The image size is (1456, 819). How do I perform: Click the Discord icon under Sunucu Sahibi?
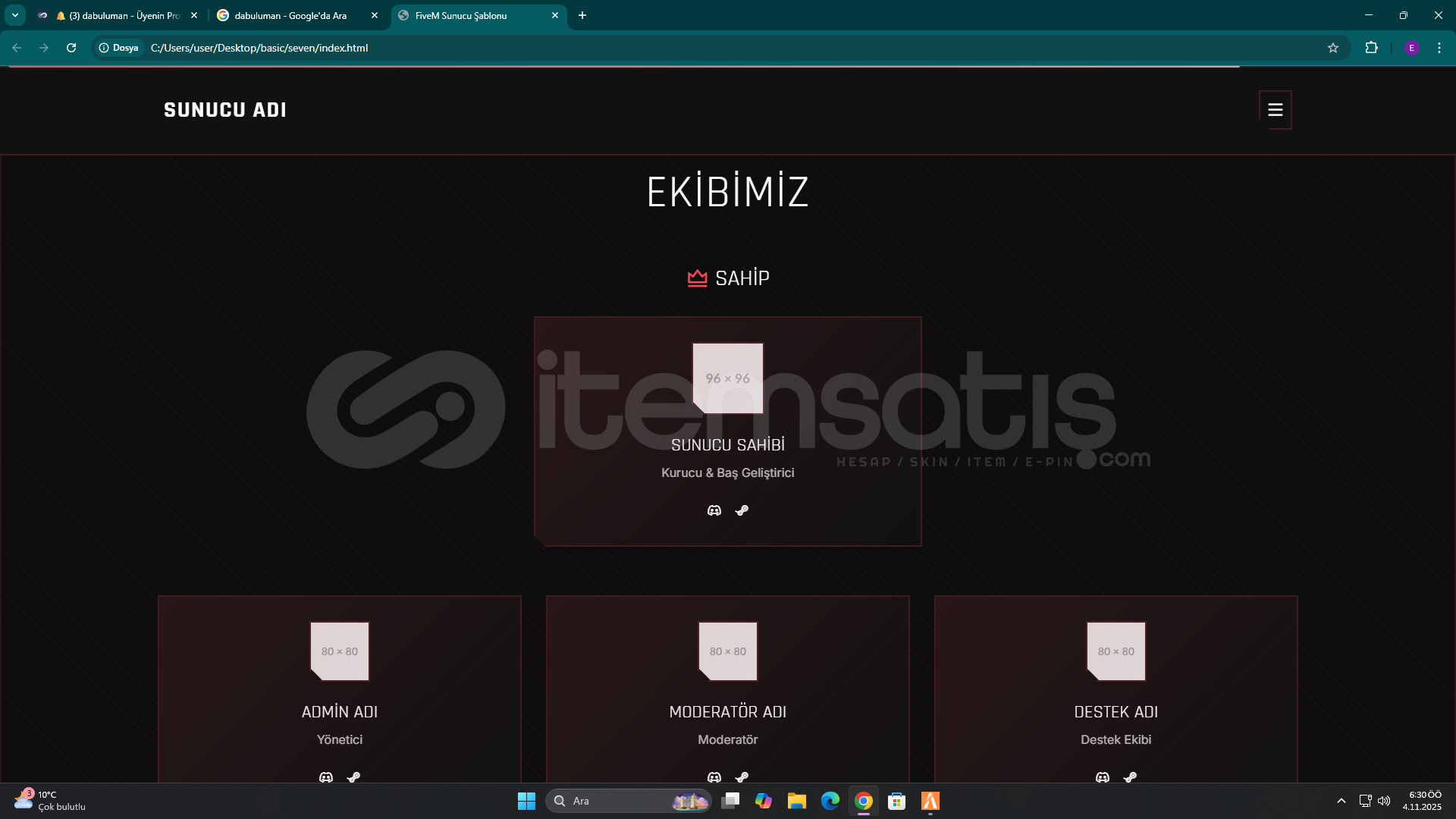click(x=714, y=510)
